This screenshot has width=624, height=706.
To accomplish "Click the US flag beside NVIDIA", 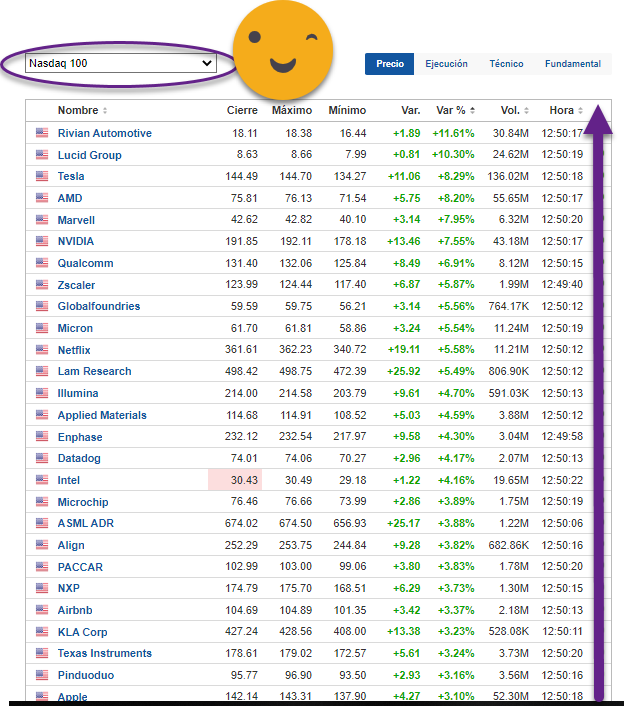I will (x=42, y=241).
